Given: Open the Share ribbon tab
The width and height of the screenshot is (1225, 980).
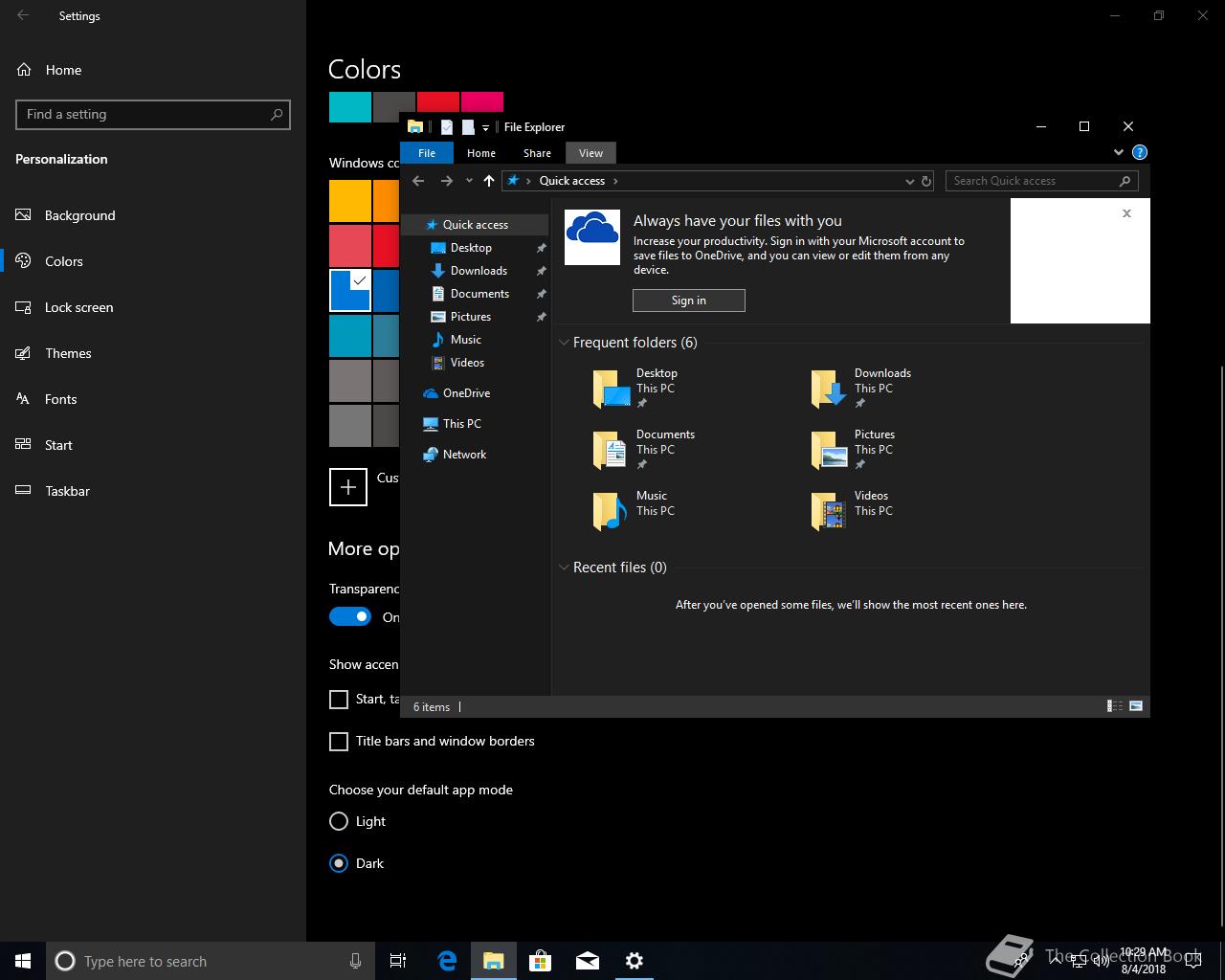Looking at the screenshot, I should point(537,153).
